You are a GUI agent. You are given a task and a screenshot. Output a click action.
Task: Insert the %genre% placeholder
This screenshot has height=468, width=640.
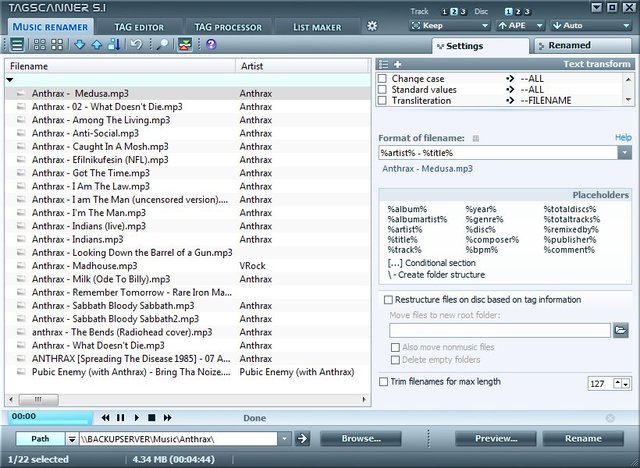pos(484,220)
